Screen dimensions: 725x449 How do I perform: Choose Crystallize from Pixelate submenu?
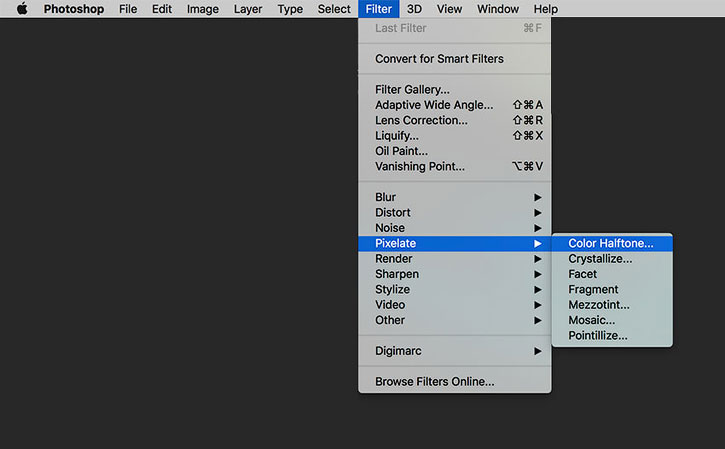(612, 258)
